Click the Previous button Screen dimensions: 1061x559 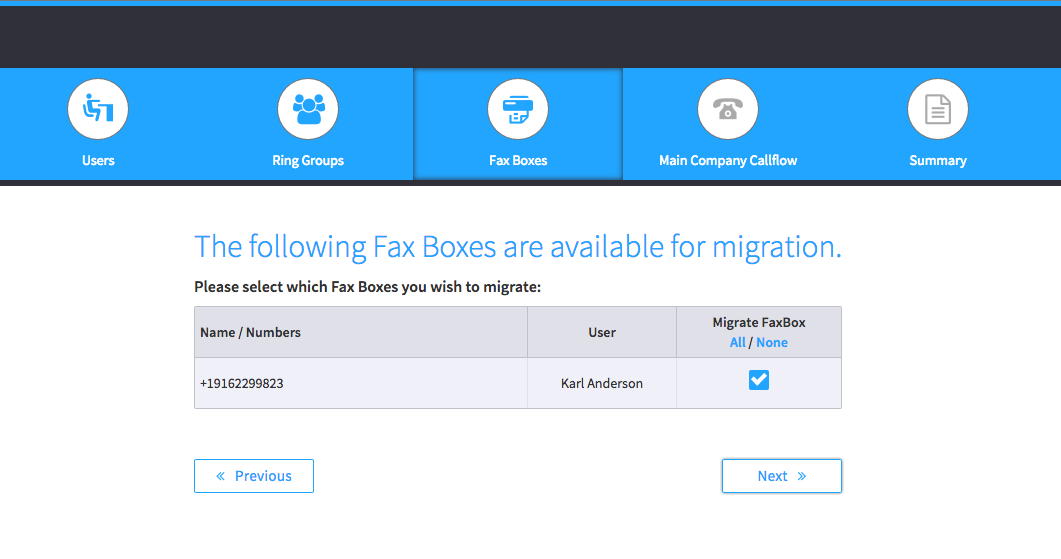tap(254, 476)
